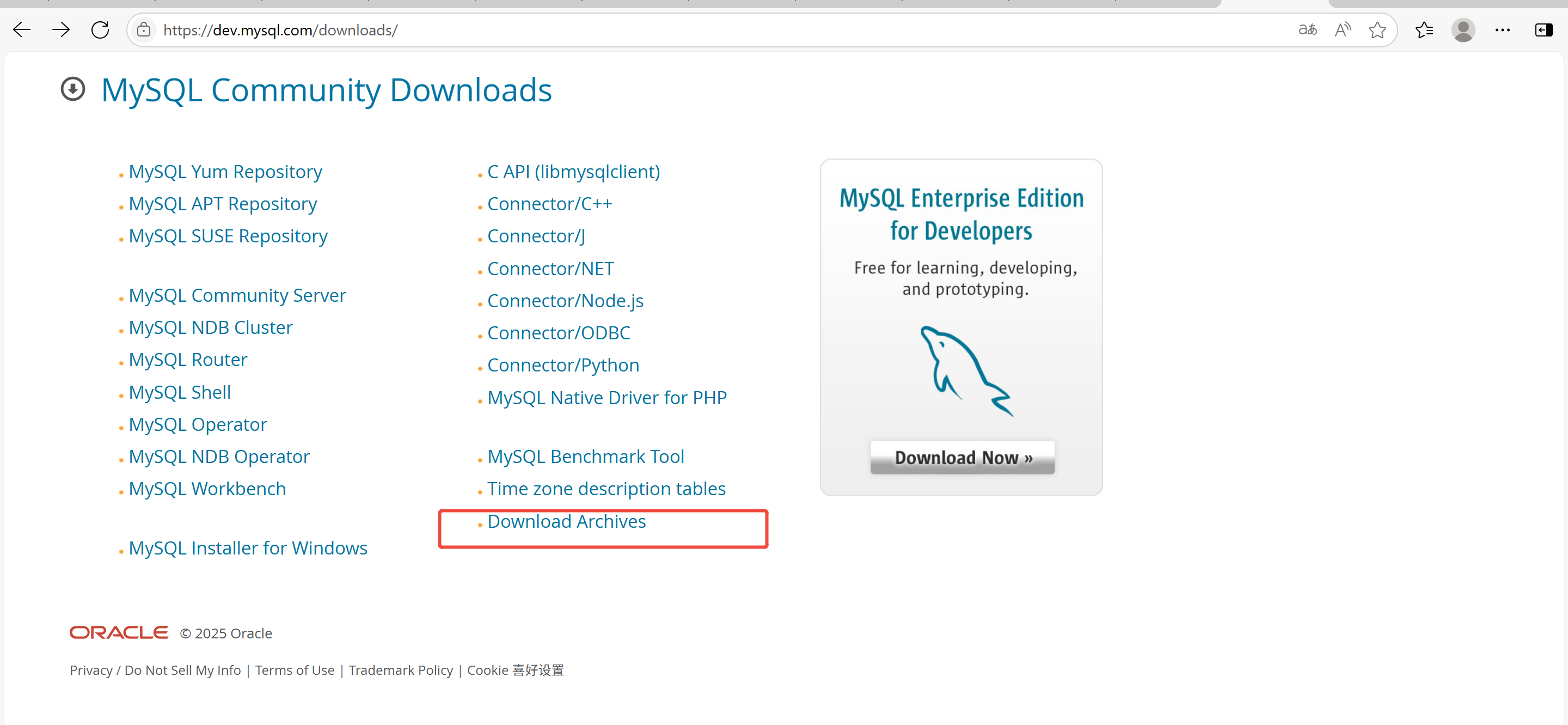This screenshot has height=725, width=1568.
Task: Open MySQL Benchmark Tool link
Action: click(586, 456)
